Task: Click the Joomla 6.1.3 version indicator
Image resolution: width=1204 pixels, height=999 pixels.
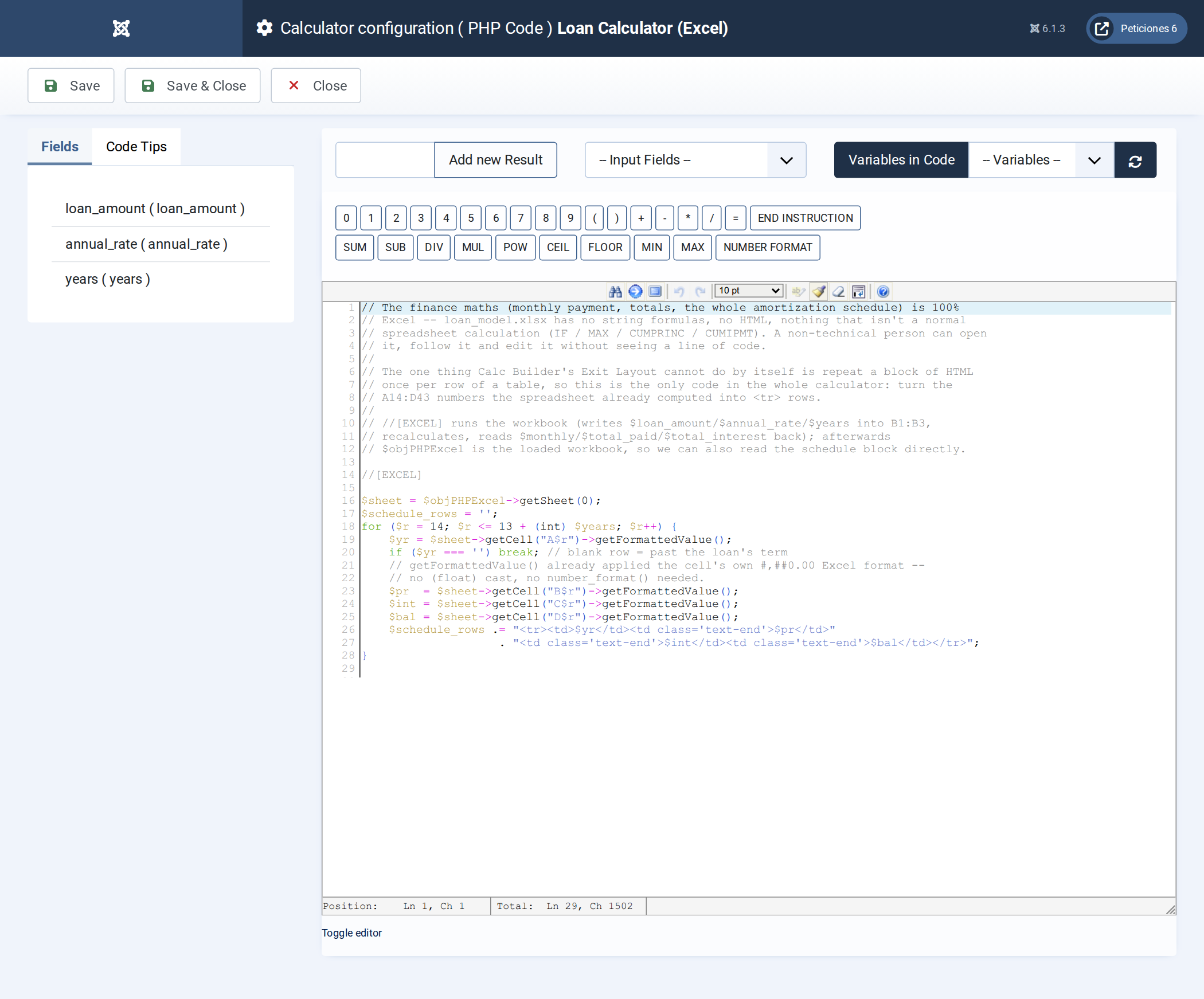Action: (1047, 29)
